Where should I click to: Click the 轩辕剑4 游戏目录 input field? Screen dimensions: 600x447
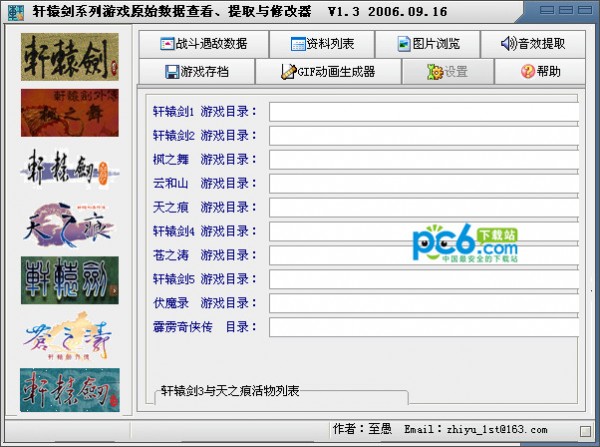pyautogui.click(x=424, y=231)
